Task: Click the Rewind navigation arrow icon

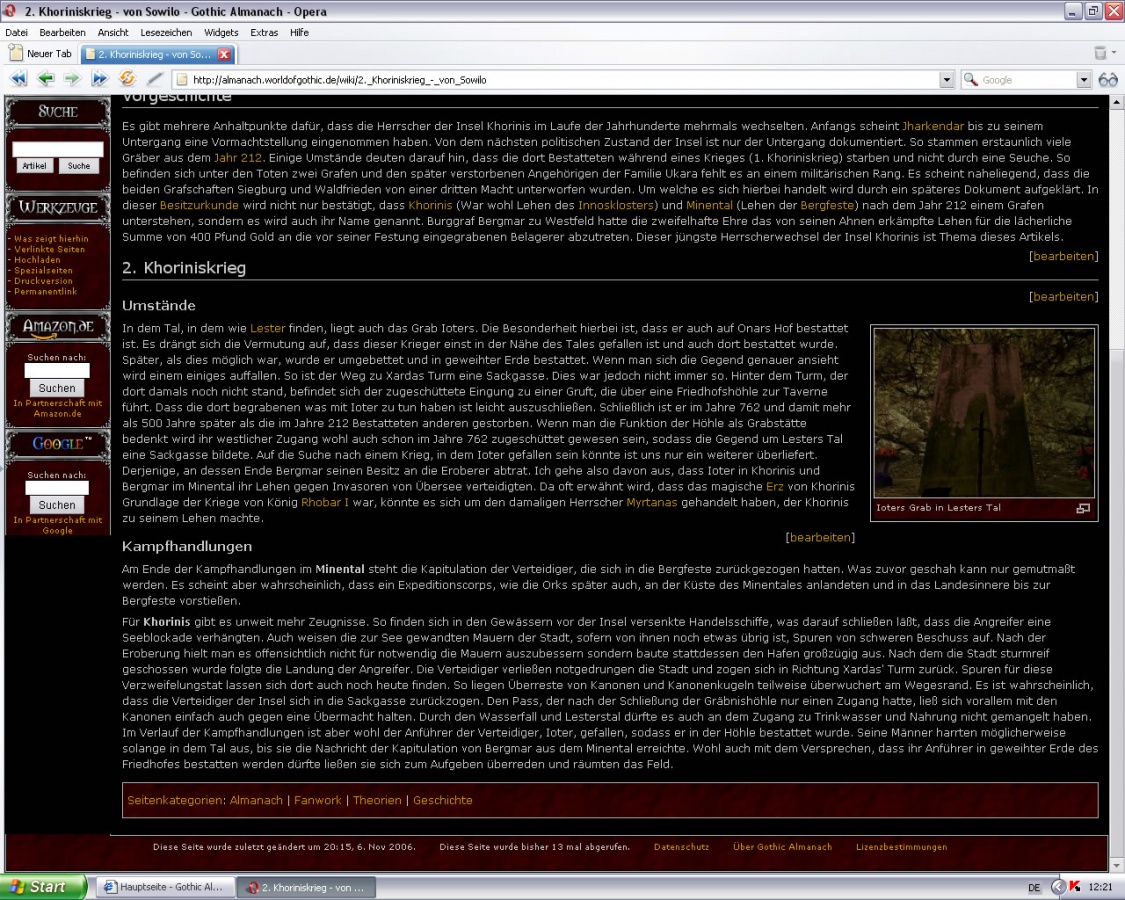Action: click(18, 79)
